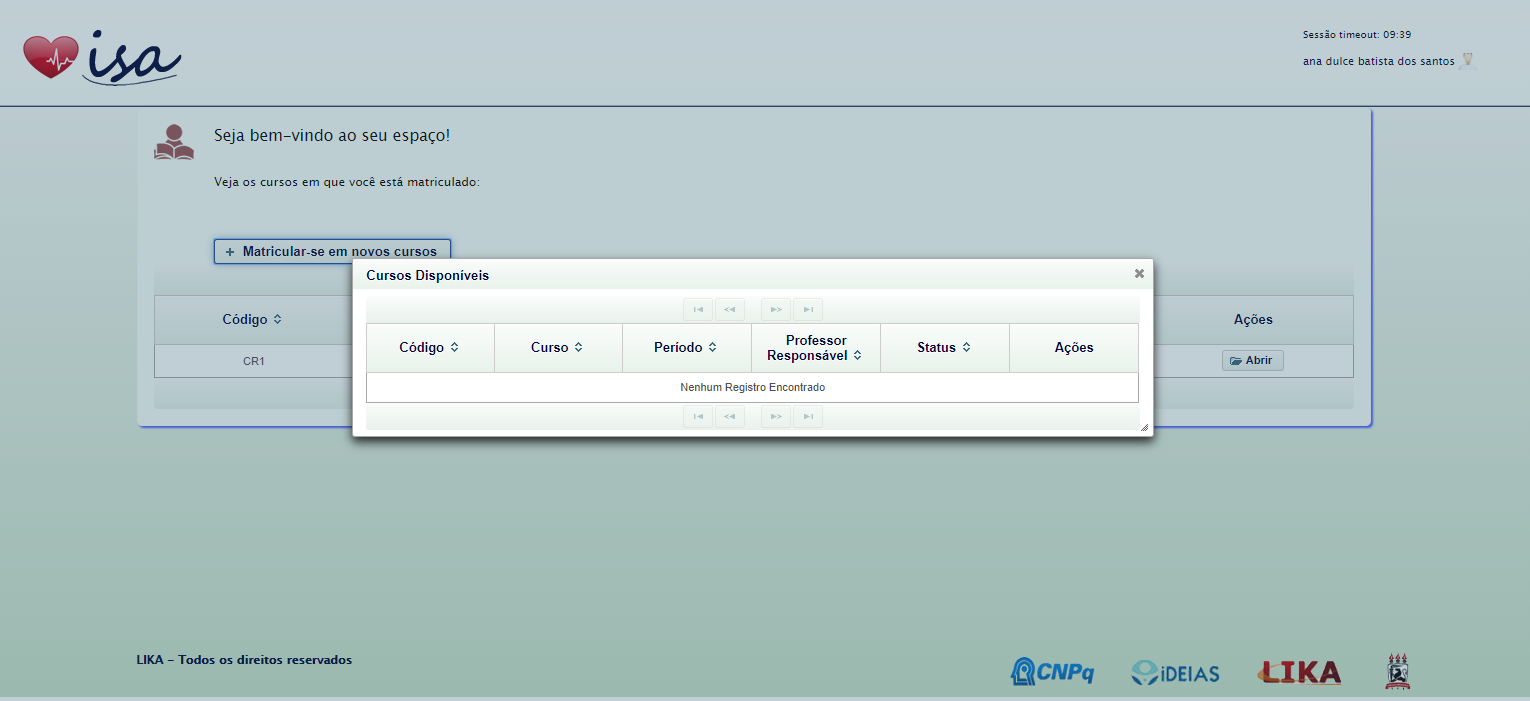Sort the dialog table by Código
The width and height of the screenshot is (1530, 701).
[430, 348]
